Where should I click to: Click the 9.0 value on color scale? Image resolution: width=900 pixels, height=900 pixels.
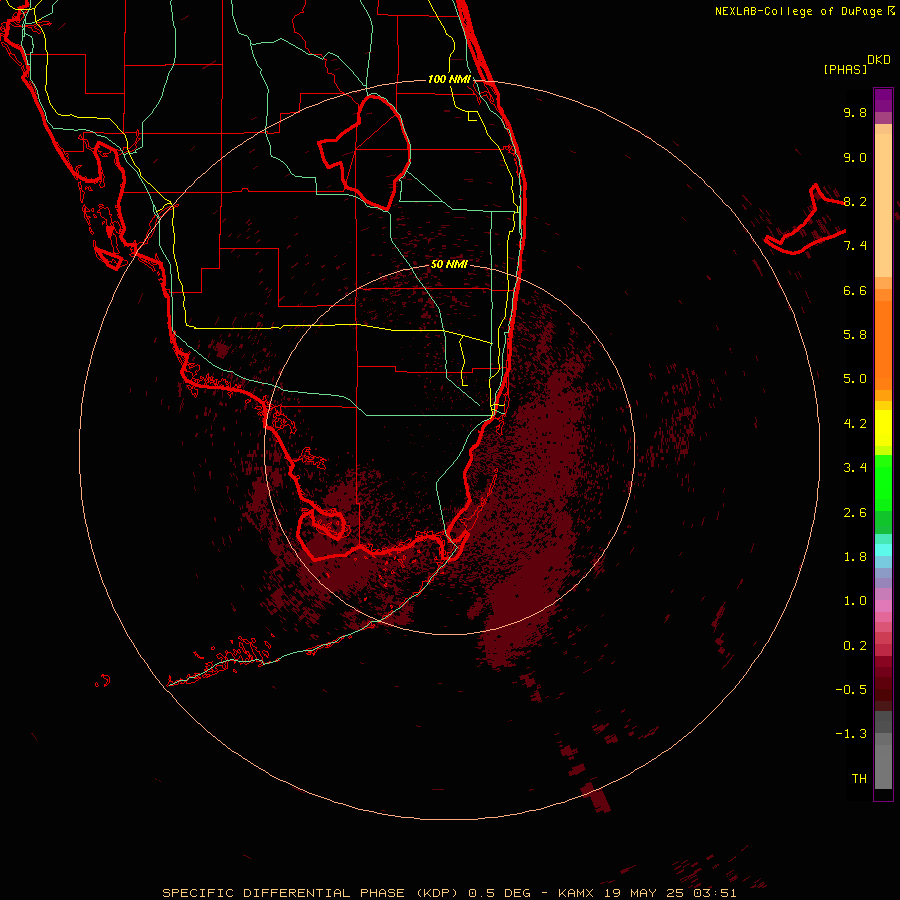pos(855,157)
